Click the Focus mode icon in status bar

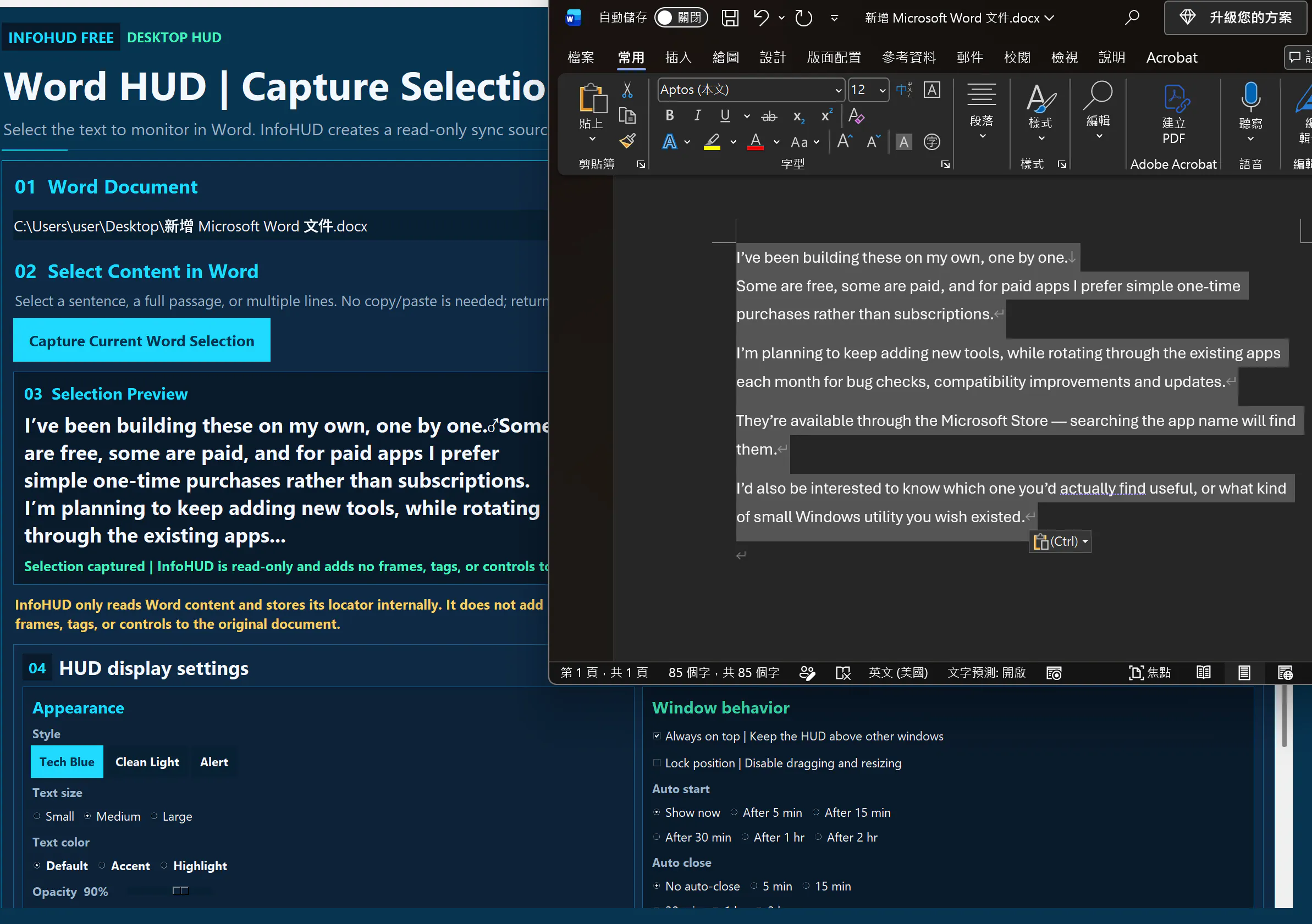1149,673
